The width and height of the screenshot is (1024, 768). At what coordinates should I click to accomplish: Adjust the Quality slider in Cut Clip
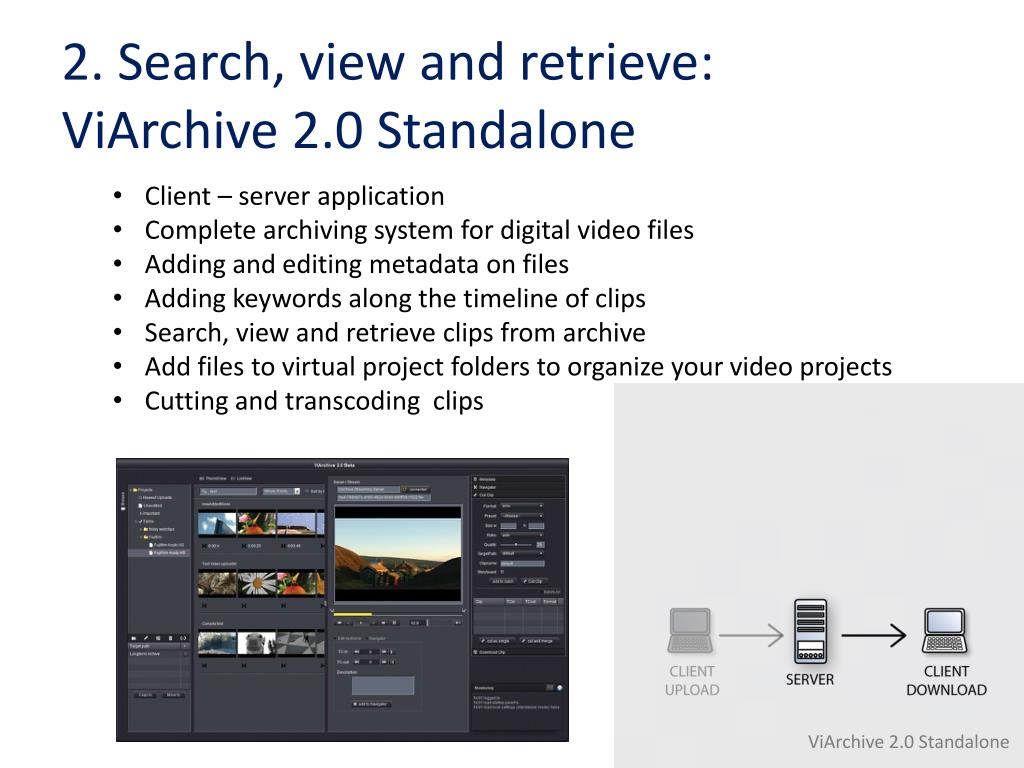point(516,544)
